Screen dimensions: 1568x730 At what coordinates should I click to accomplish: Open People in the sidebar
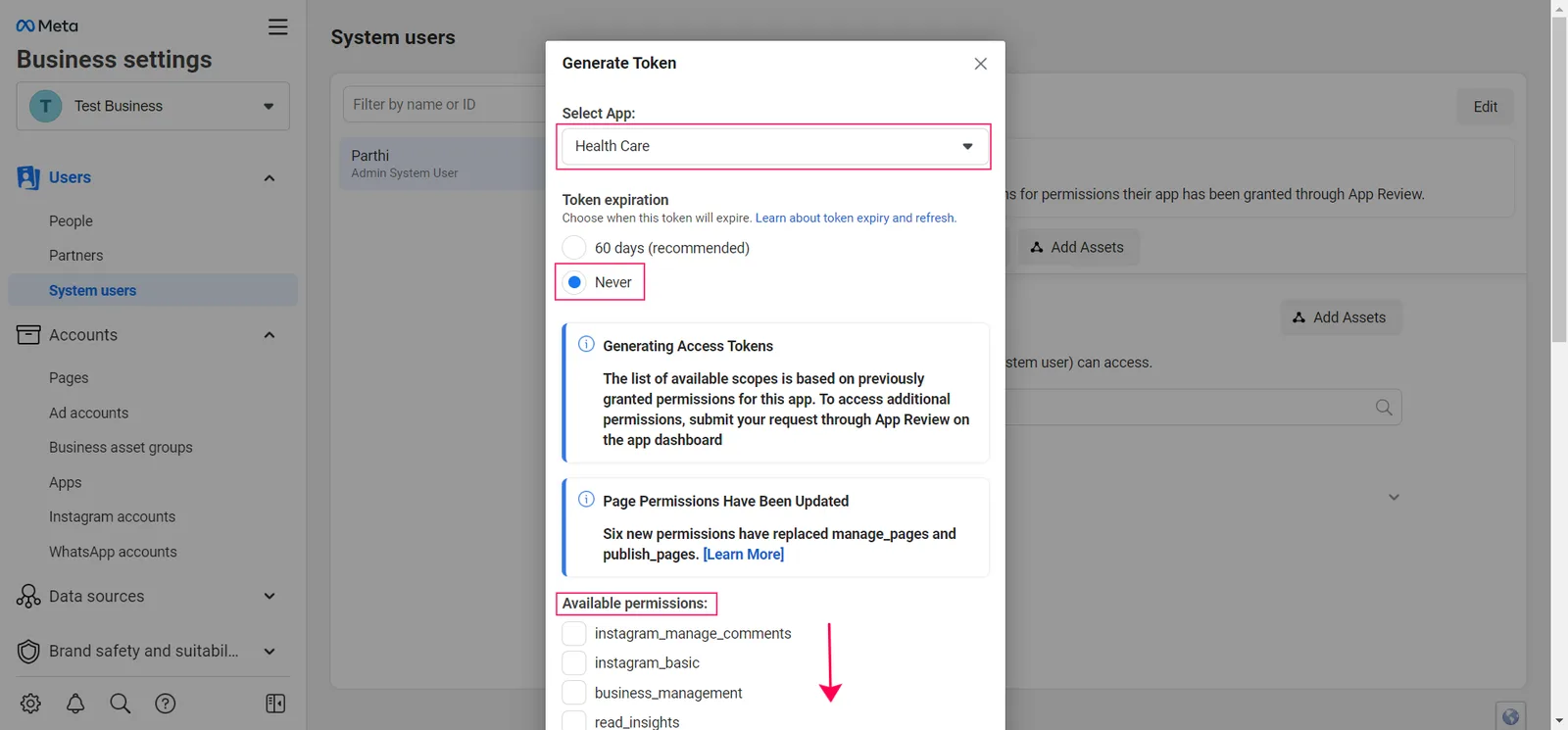(x=71, y=221)
